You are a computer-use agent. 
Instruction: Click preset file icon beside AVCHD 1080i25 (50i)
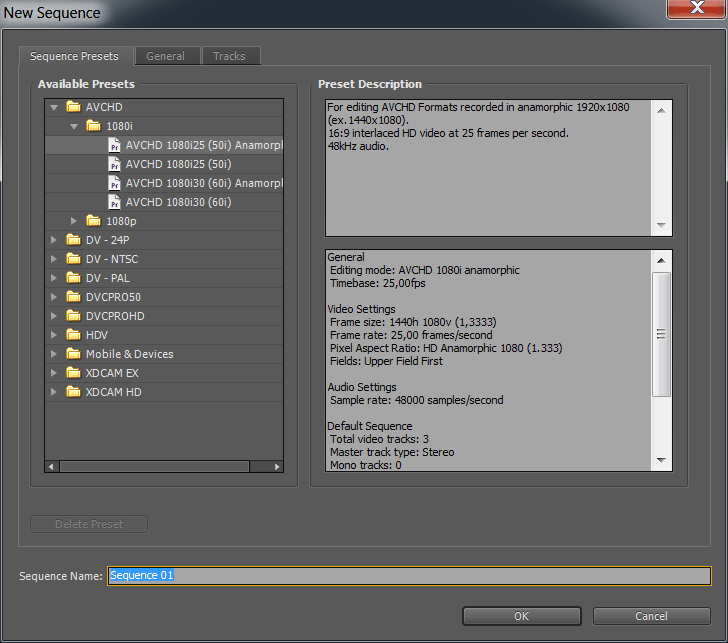point(114,164)
